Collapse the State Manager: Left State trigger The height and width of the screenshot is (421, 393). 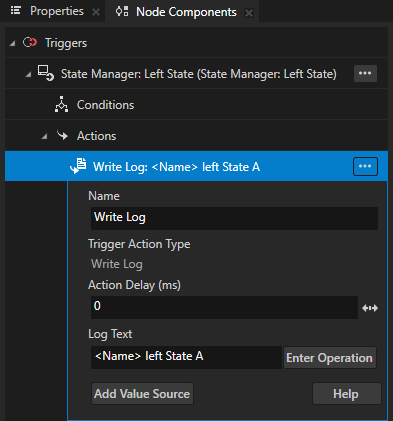[x=28, y=74]
